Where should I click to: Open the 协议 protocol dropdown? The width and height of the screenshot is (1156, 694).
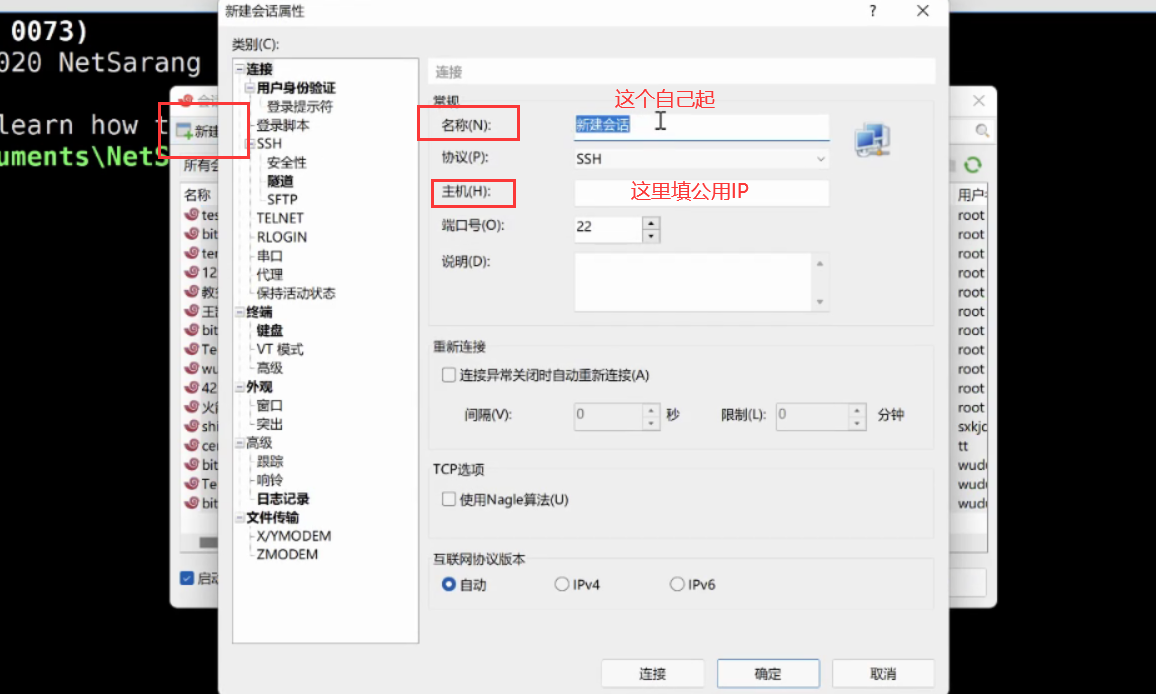pos(820,159)
